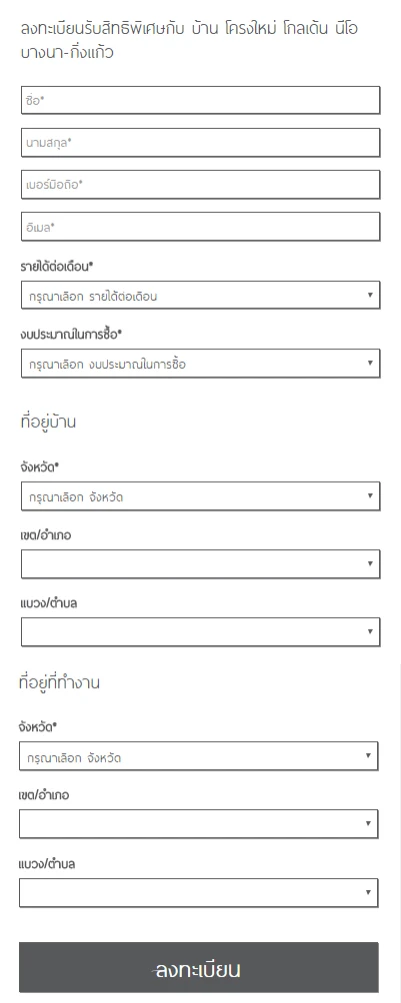This screenshot has height=1003, width=401.
Task: Submit the form with ลงทะเบียน button
Action: click(x=198, y=967)
